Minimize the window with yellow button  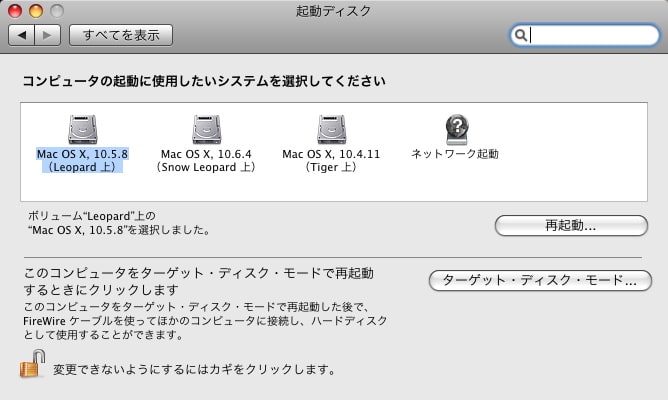click(36, 11)
